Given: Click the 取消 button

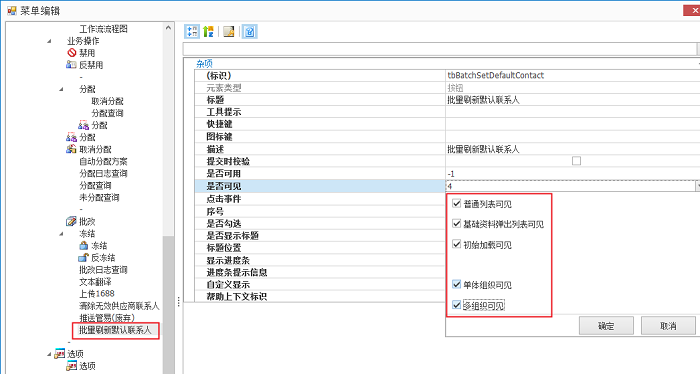Looking at the screenshot, I should 668,326.
